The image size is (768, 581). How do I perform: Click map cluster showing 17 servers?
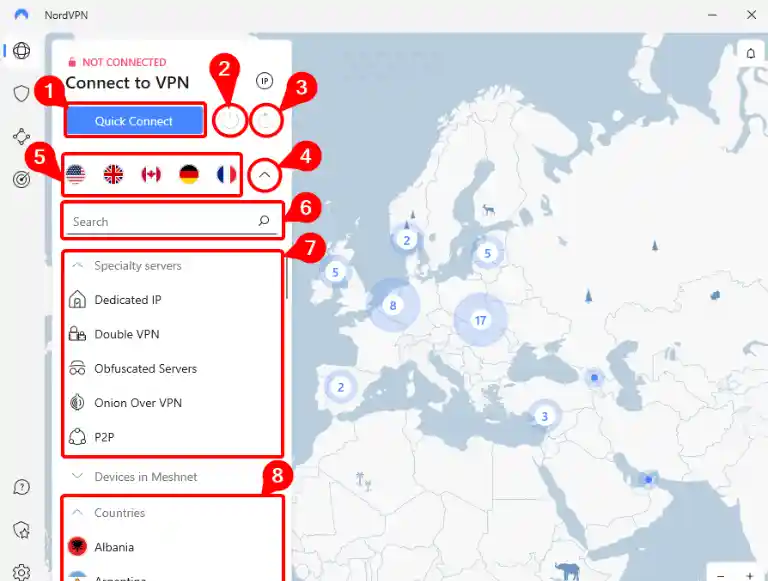tap(480, 320)
